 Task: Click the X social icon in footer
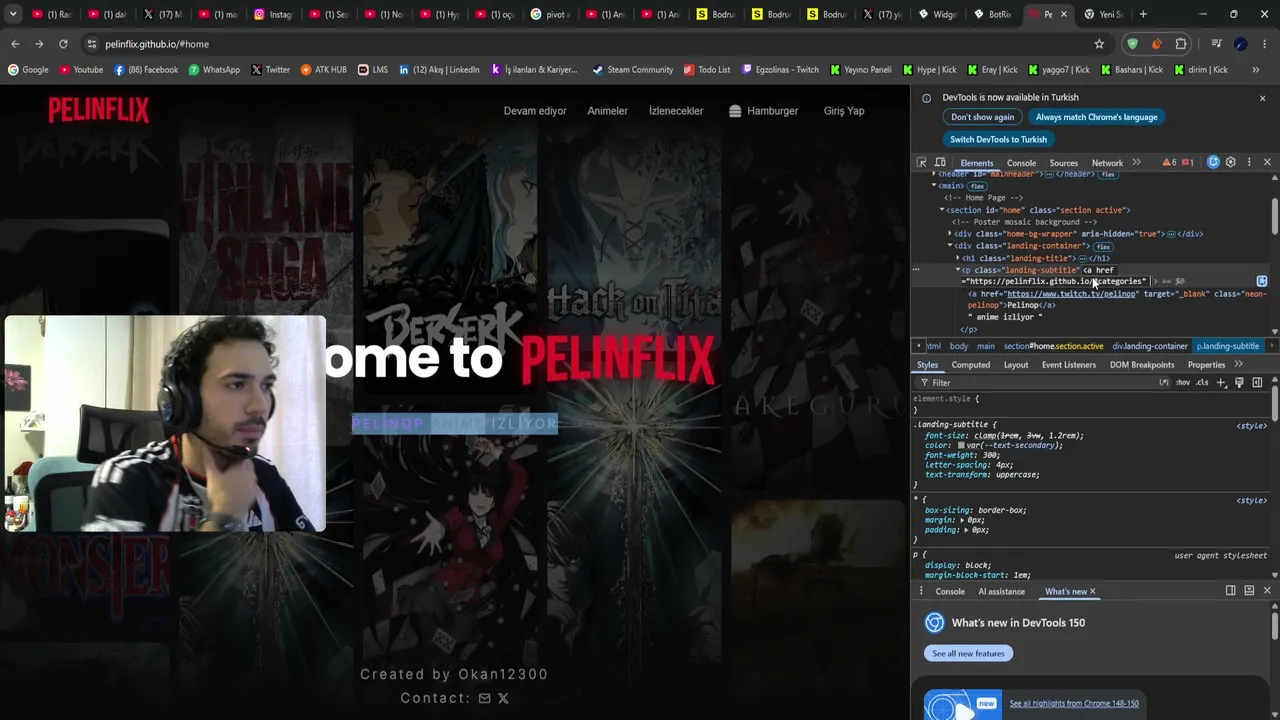point(503,698)
